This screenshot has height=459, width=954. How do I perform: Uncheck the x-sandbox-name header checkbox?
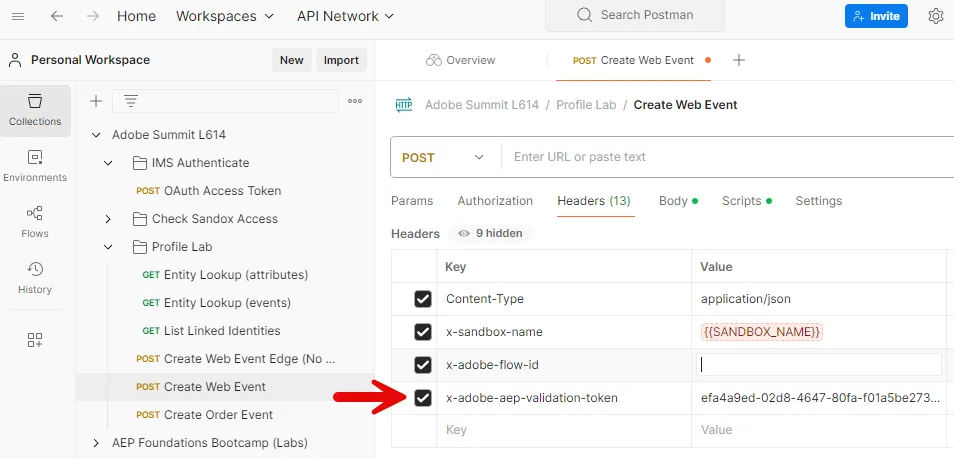(x=423, y=332)
